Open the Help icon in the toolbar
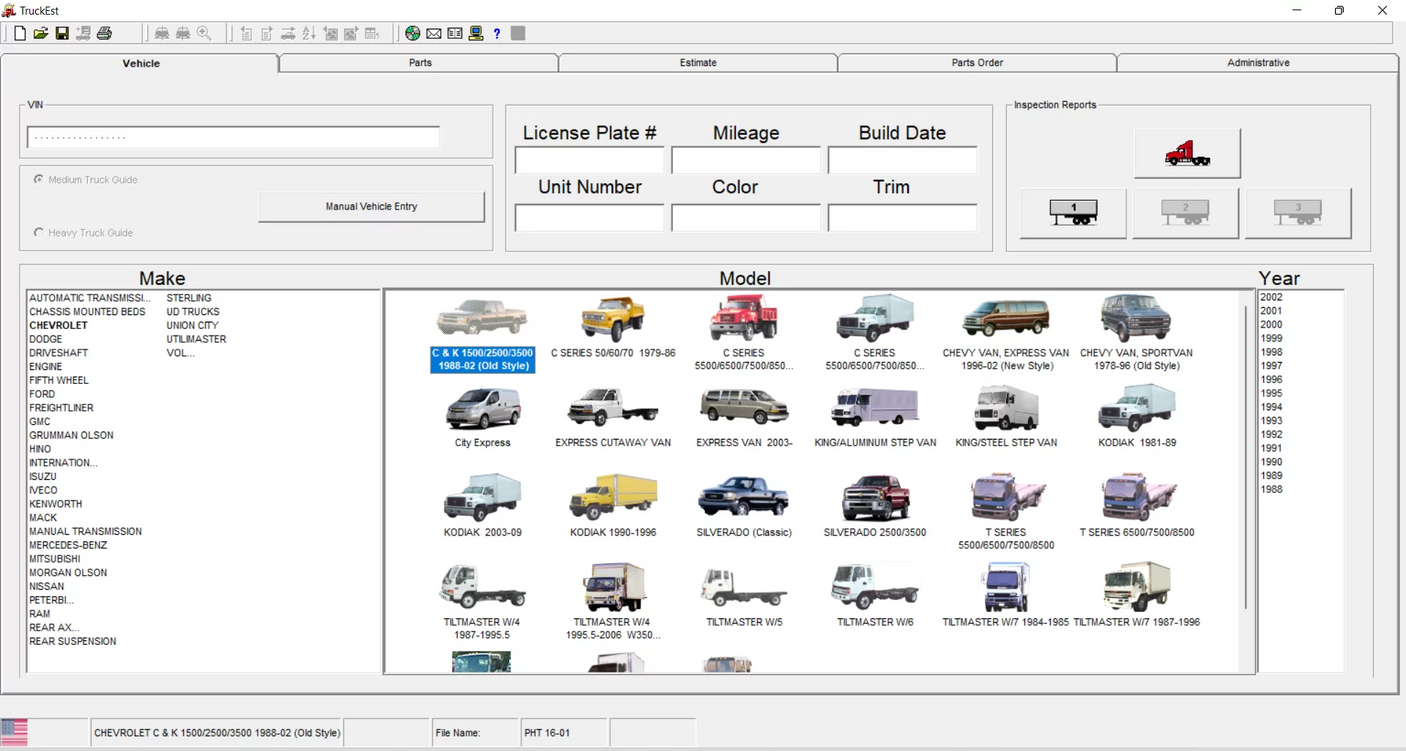Screen dimensions: 1406x751 pyautogui.click(x=496, y=33)
